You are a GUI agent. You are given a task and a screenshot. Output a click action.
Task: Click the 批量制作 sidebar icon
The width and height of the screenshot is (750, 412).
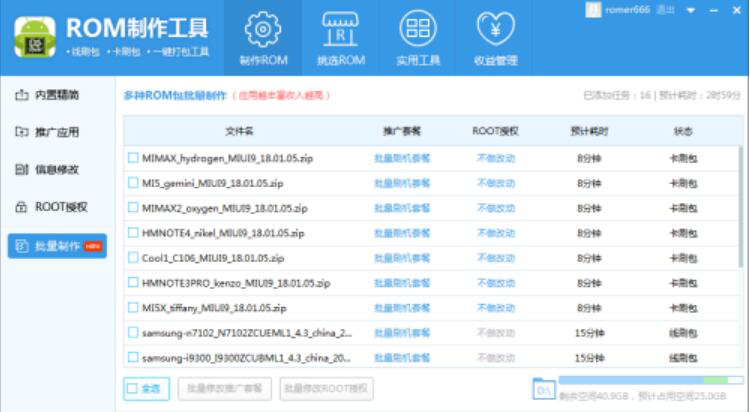(22, 246)
